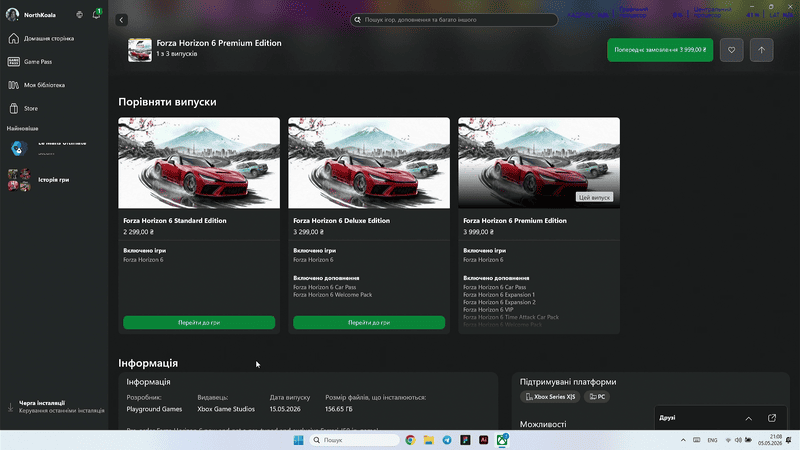Open the touch keyboard tray icon
The image size is (800, 450).
pyautogui.click(x=696, y=440)
